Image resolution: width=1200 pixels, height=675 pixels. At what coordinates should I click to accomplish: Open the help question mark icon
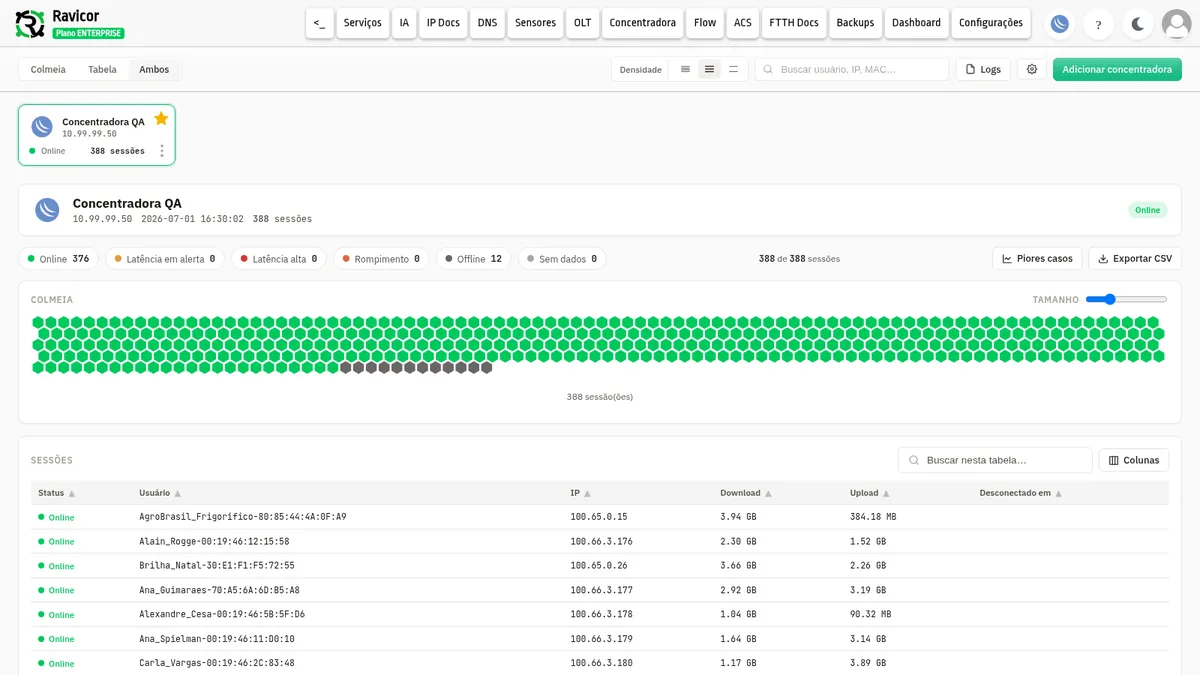coord(1099,24)
